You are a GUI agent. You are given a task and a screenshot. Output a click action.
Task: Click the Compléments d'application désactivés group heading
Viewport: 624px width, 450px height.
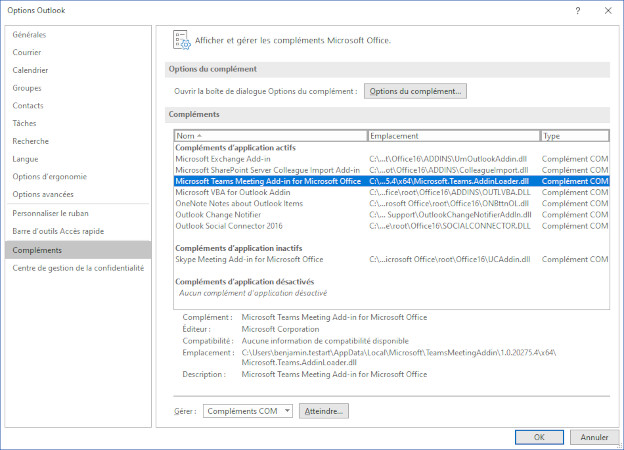[244, 281]
